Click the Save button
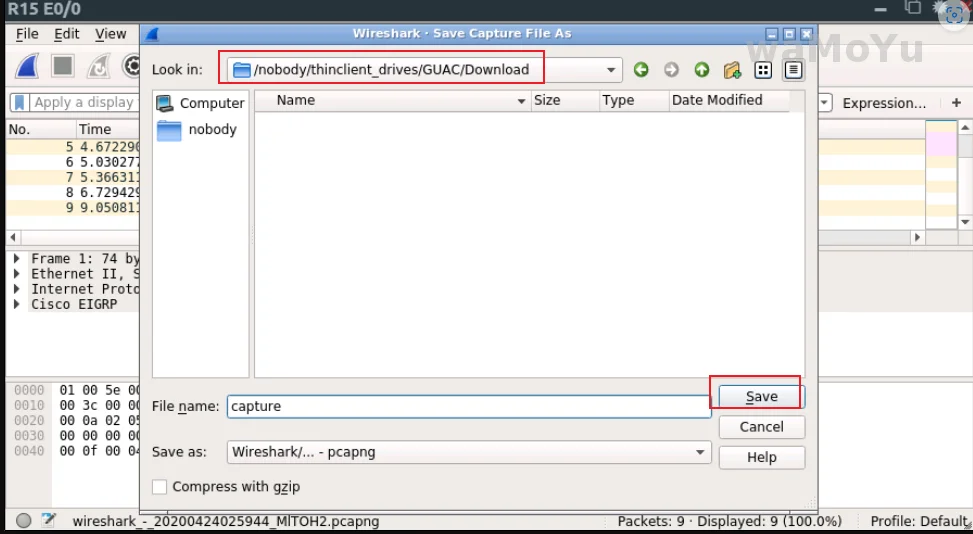This screenshot has width=973, height=534. [761, 396]
